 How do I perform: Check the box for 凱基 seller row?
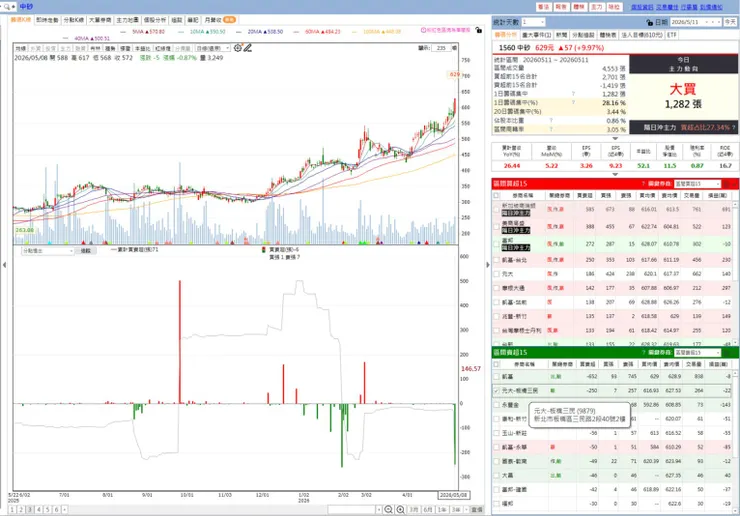(496, 377)
